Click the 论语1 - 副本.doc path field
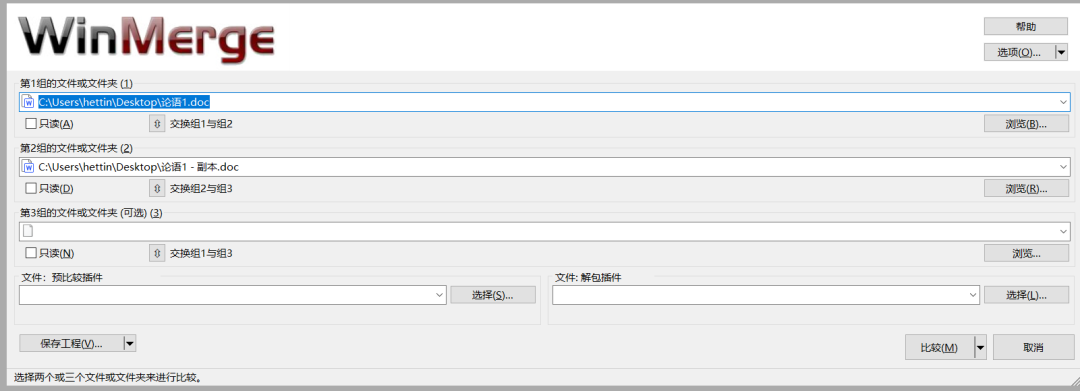 tap(545, 167)
